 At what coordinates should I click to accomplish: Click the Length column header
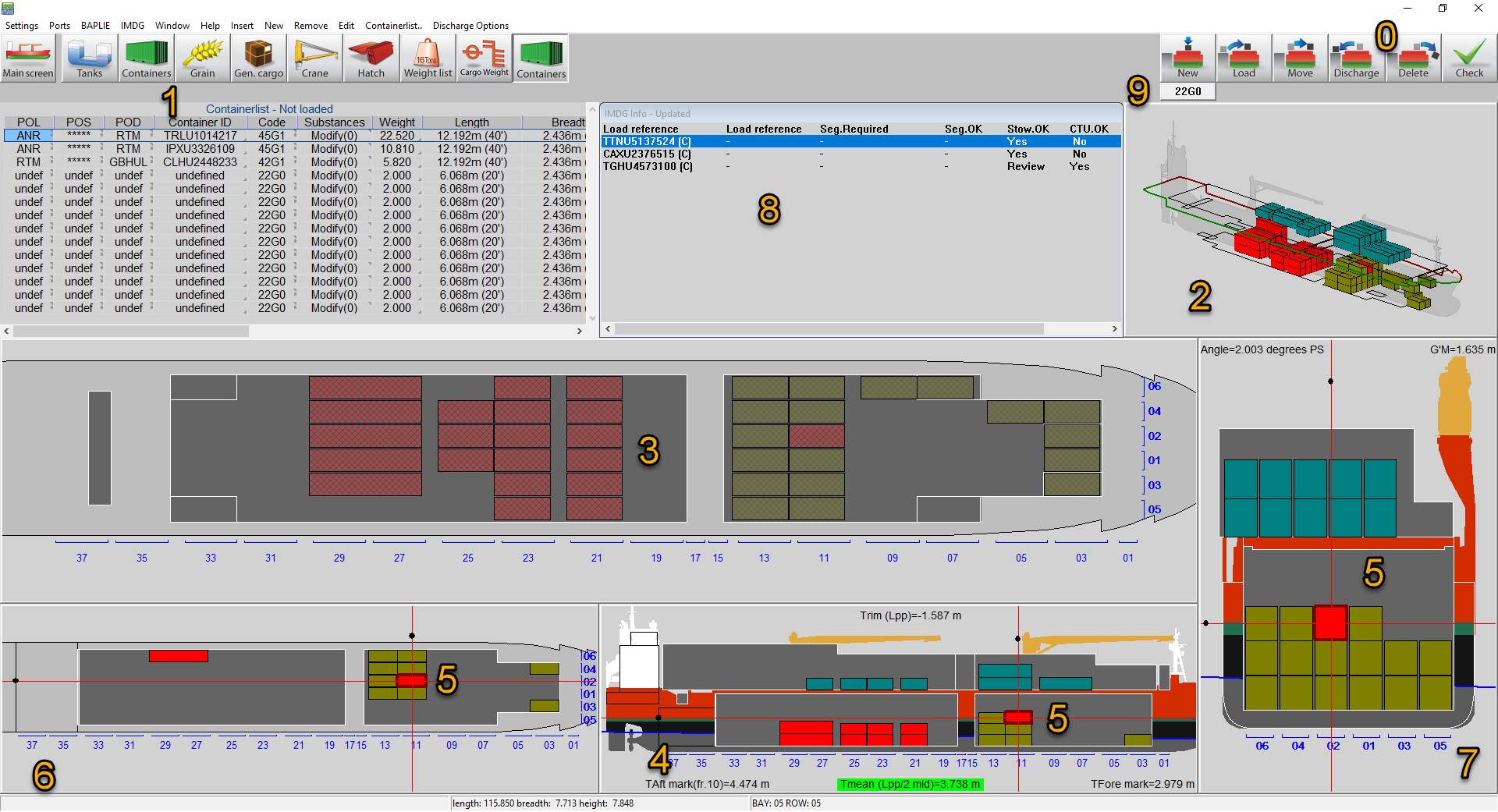coord(472,122)
